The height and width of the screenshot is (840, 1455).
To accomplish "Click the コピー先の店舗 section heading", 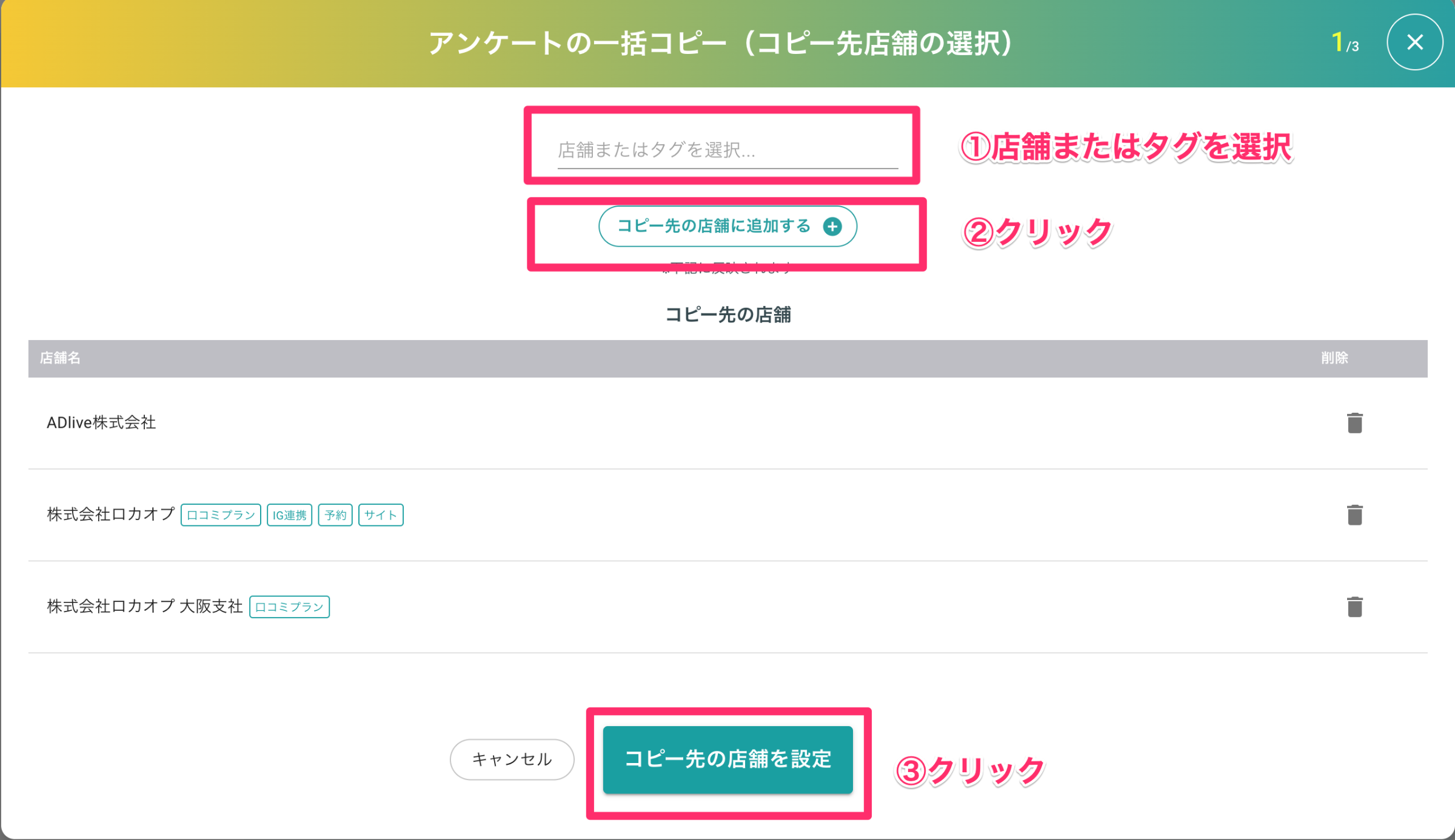I will (x=727, y=315).
